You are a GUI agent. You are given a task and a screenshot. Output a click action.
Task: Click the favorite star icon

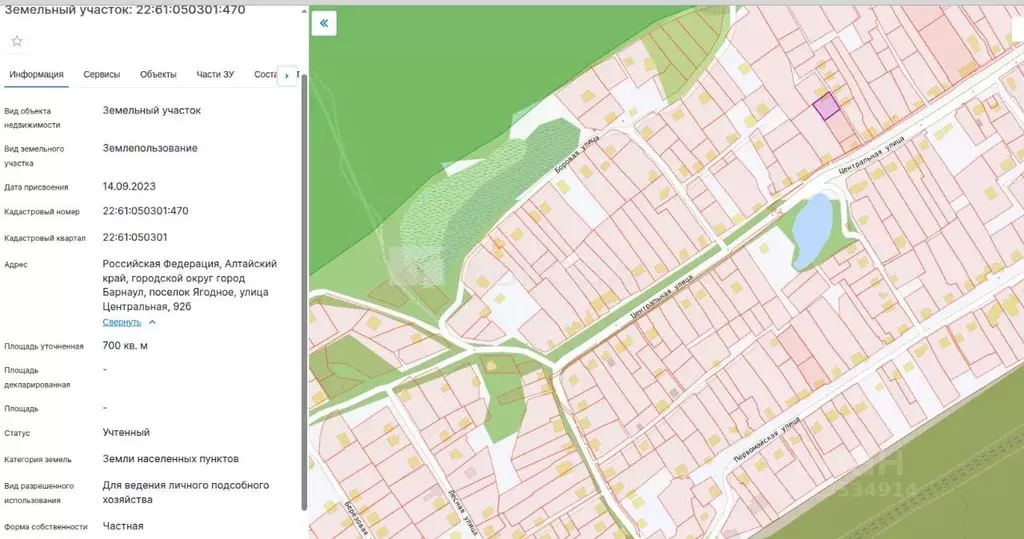tap(17, 41)
